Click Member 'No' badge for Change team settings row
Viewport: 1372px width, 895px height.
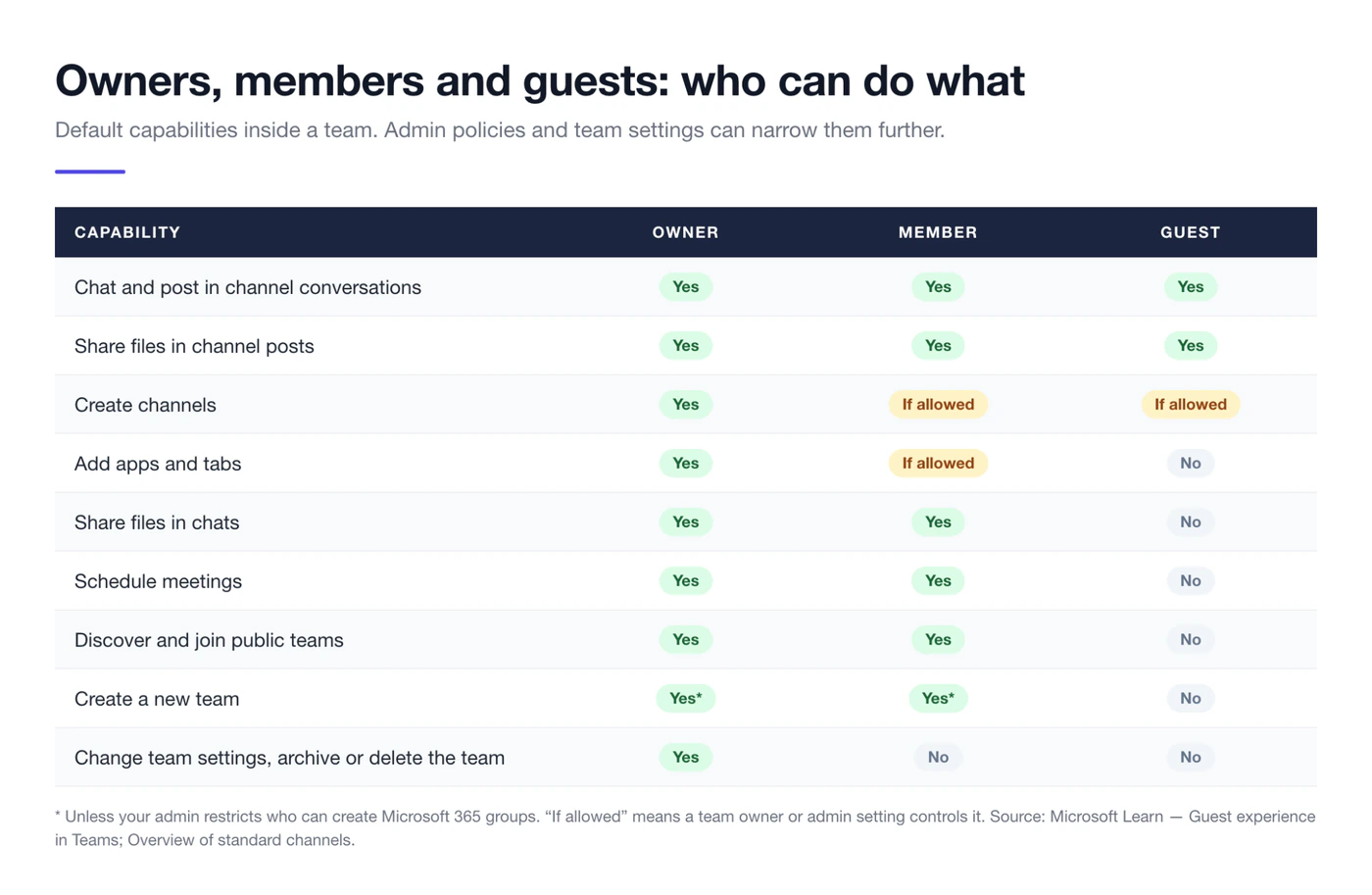coord(938,757)
